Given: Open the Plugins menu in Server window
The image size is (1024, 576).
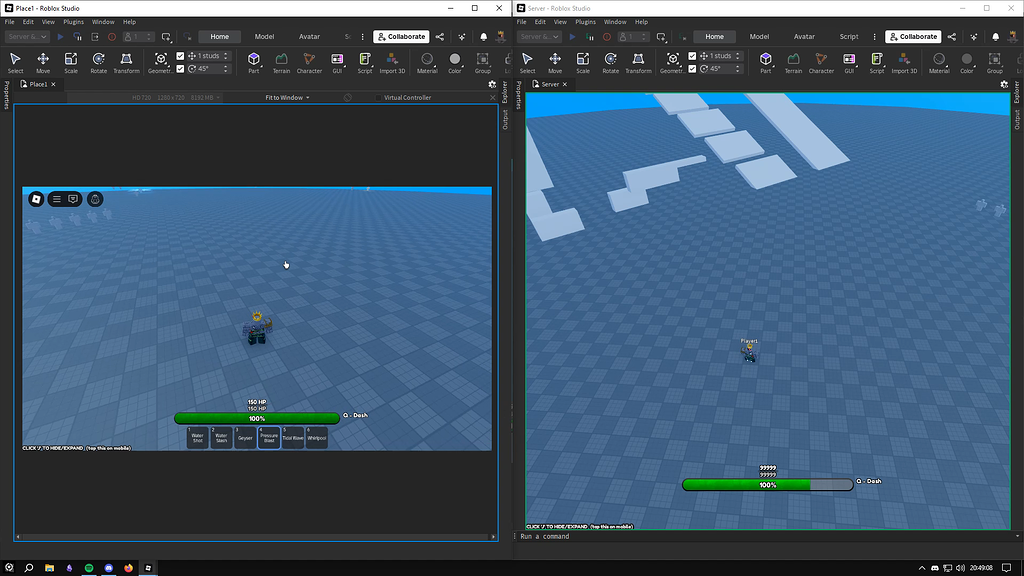Looking at the screenshot, I should pyautogui.click(x=585, y=21).
